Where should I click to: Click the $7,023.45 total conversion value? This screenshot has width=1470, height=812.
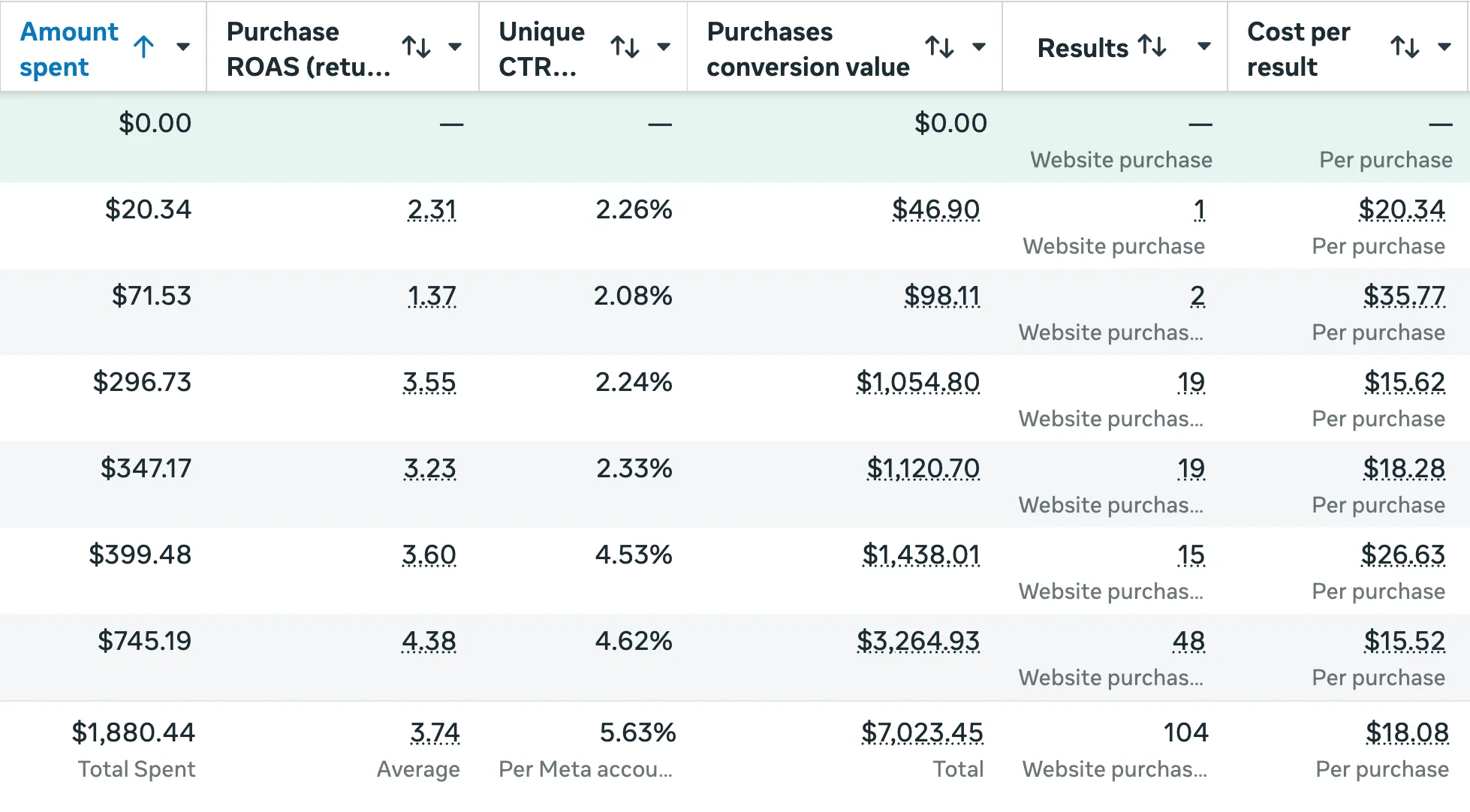(922, 732)
